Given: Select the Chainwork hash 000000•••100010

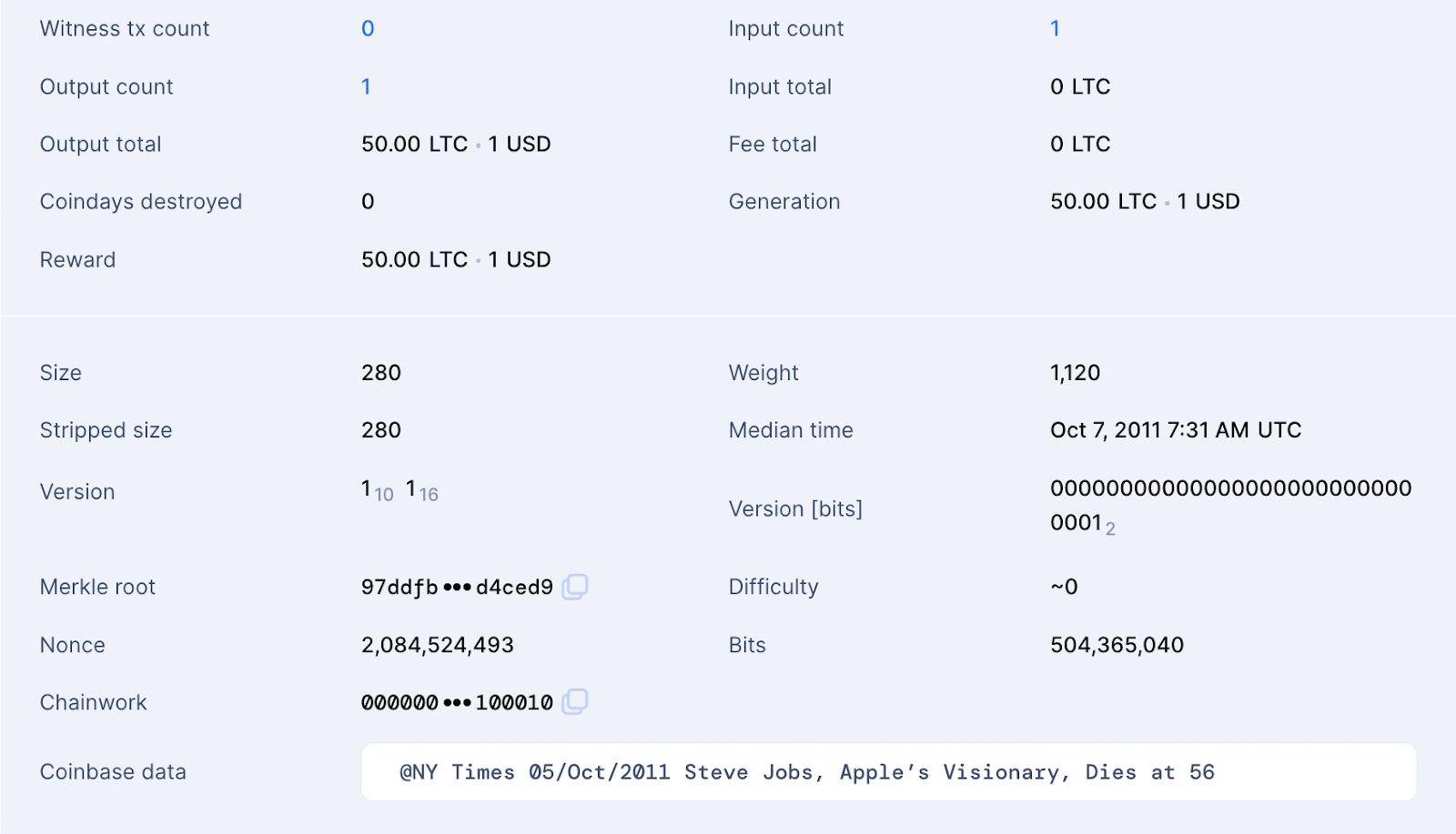Looking at the screenshot, I should click(457, 702).
